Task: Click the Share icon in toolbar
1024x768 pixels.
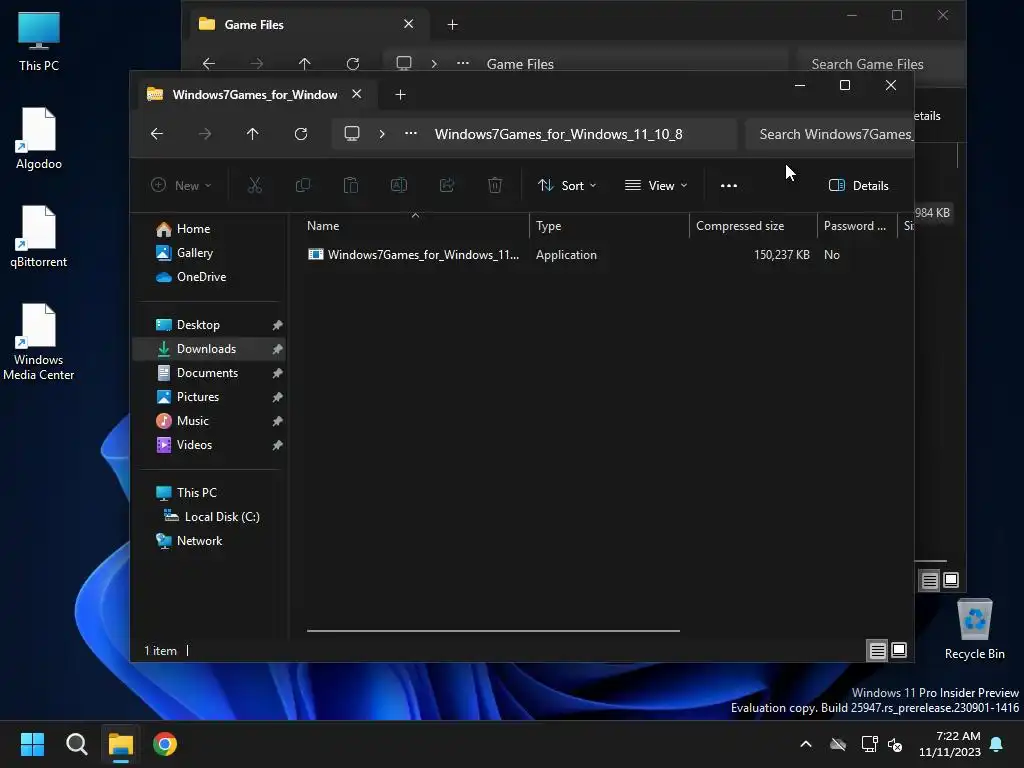Action: (x=447, y=185)
